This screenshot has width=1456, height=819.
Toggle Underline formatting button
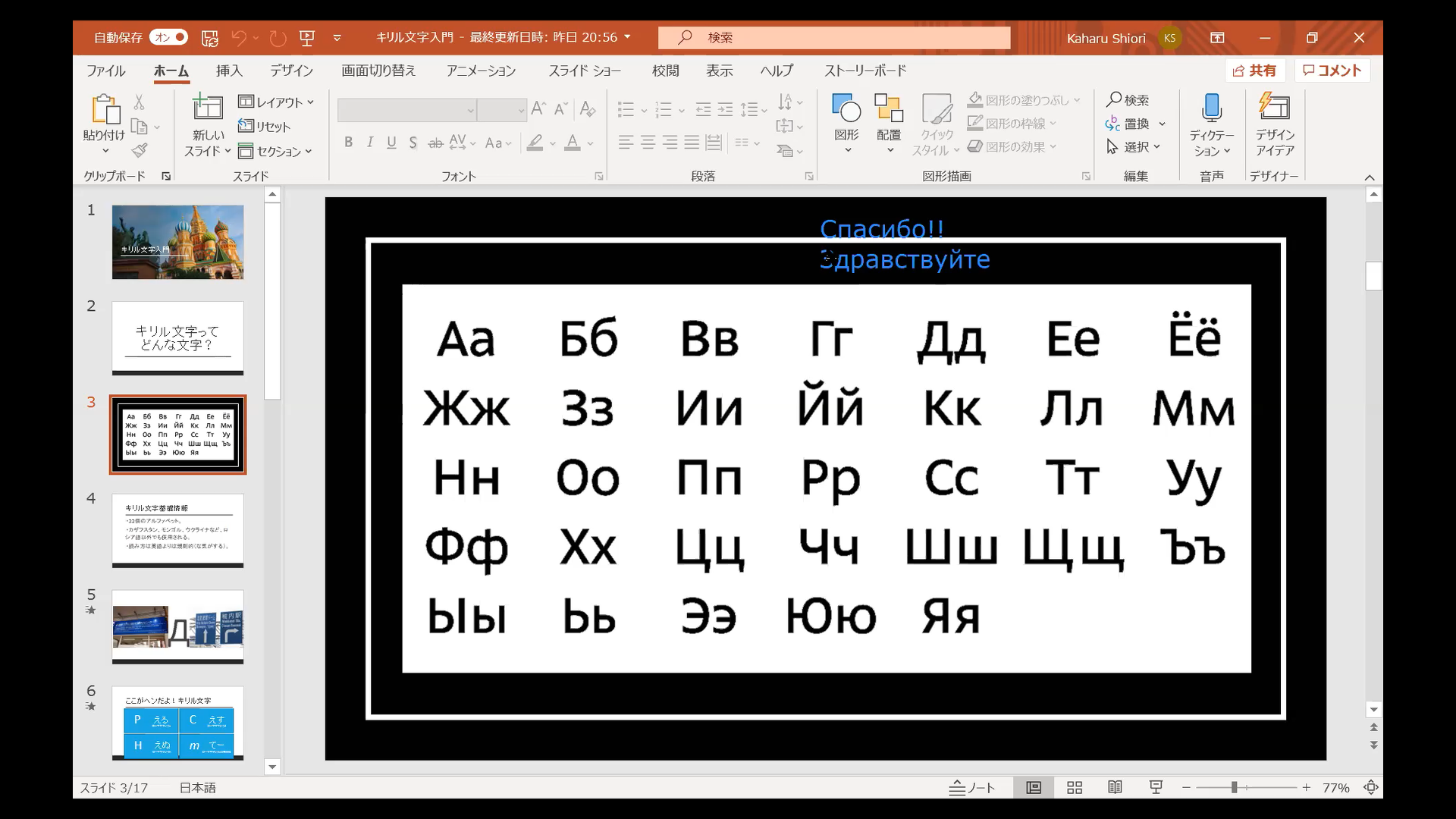click(x=391, y=143)
